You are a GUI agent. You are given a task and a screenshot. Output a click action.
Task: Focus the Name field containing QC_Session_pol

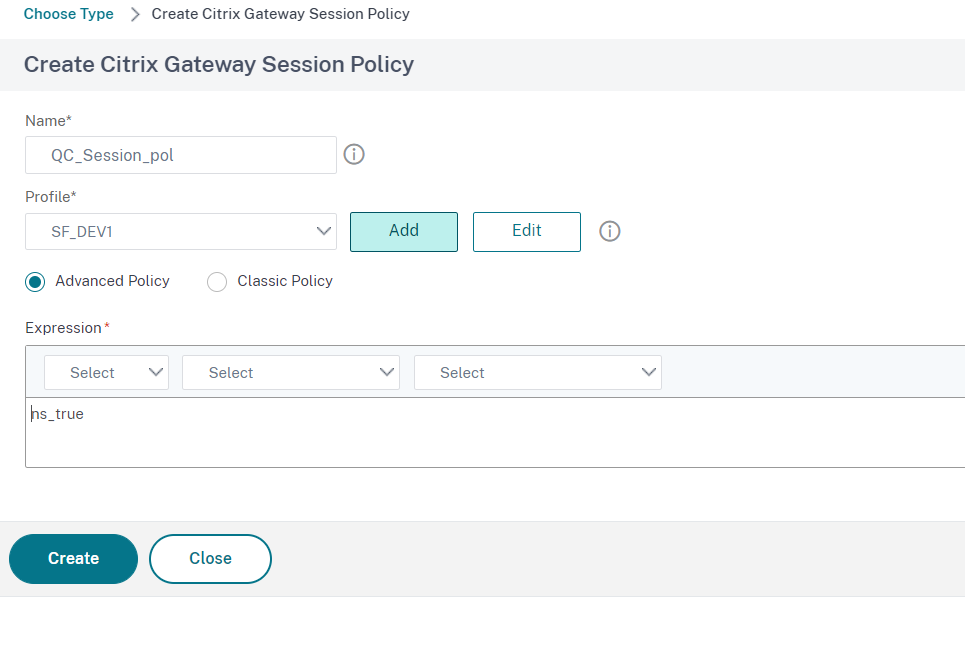point(180,155)
